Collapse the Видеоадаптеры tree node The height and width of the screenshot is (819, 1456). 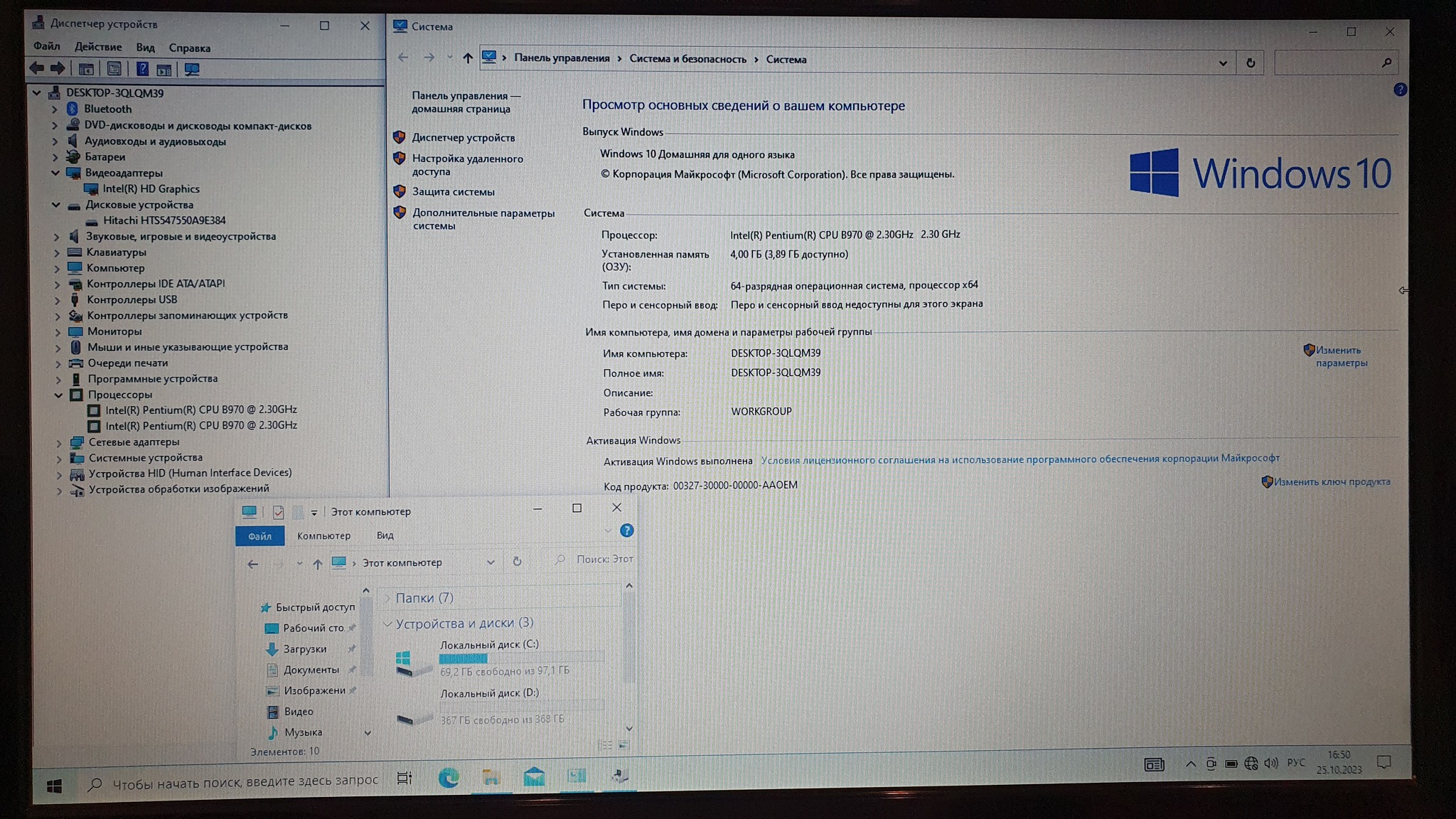pyautogui.click(x=55, y=173)
